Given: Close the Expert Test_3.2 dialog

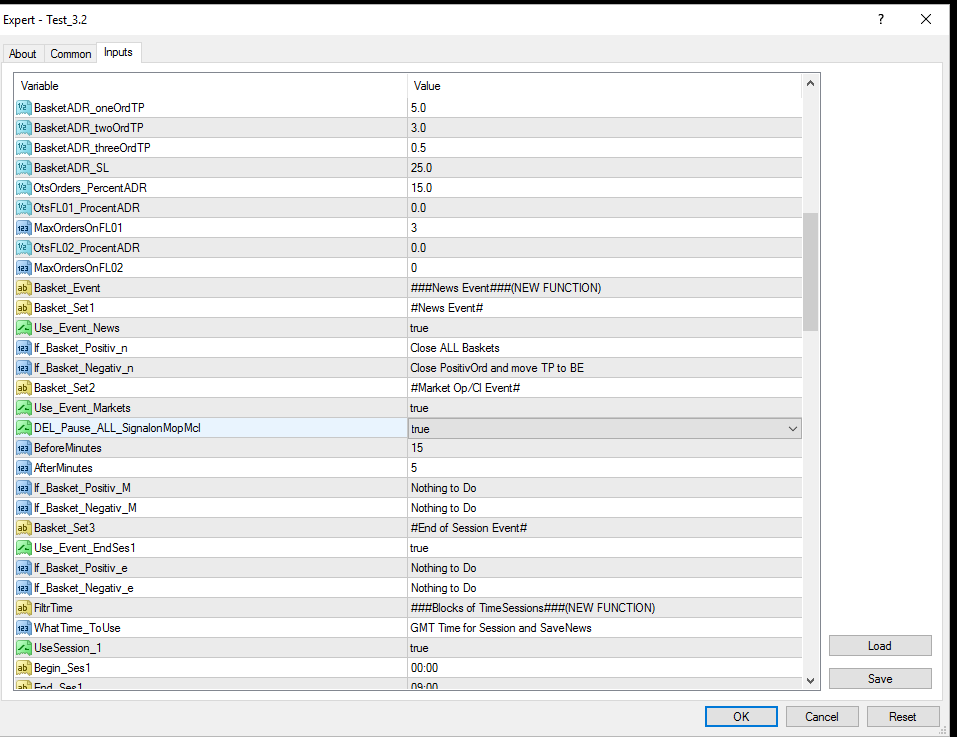Looking at the screenshot, I should coord(926,20).
